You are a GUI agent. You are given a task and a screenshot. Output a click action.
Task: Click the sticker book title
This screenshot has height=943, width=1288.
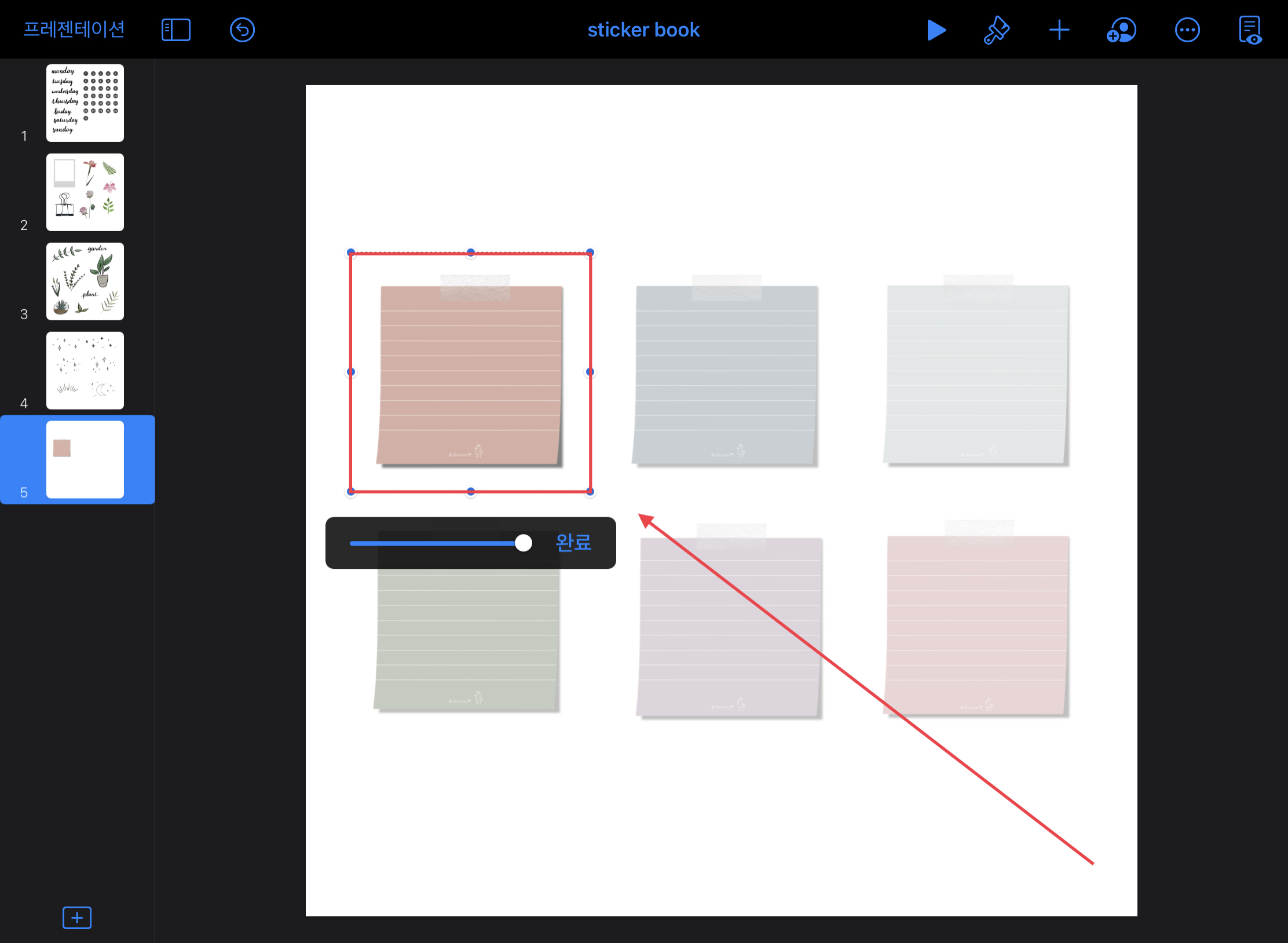pos(643,30)
